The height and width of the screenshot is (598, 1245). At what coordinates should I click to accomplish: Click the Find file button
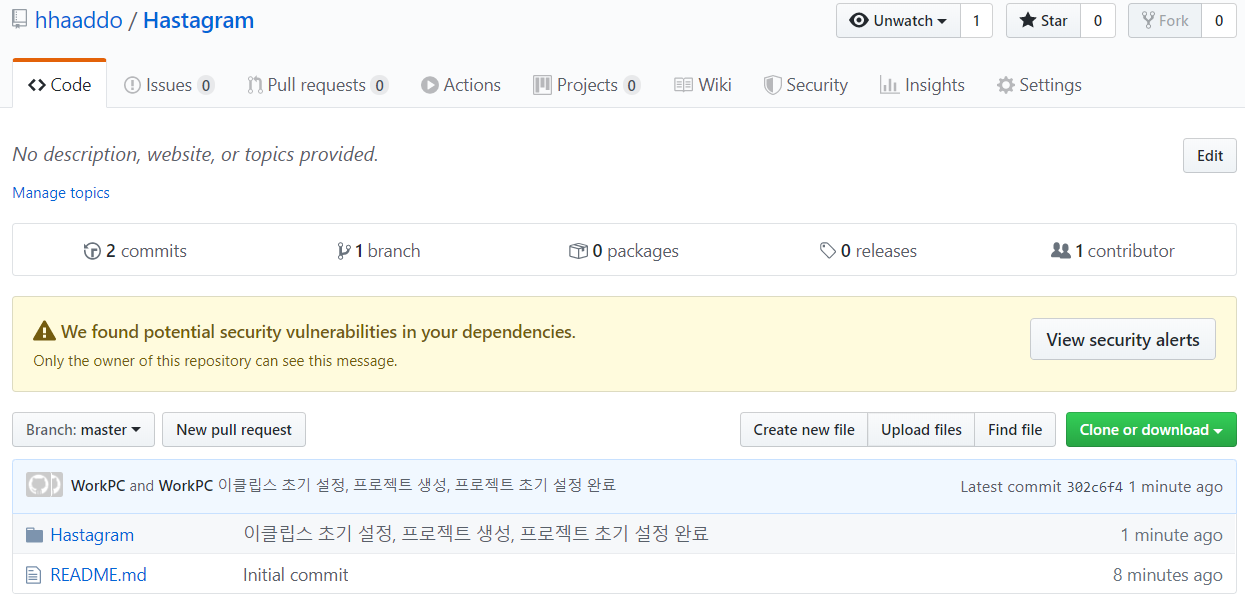pos(1015,430)
